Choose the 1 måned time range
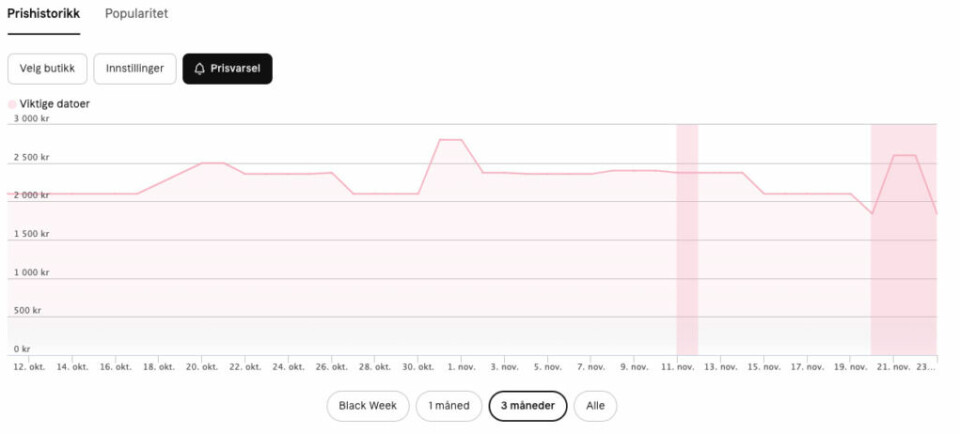 tap(449, 406)
